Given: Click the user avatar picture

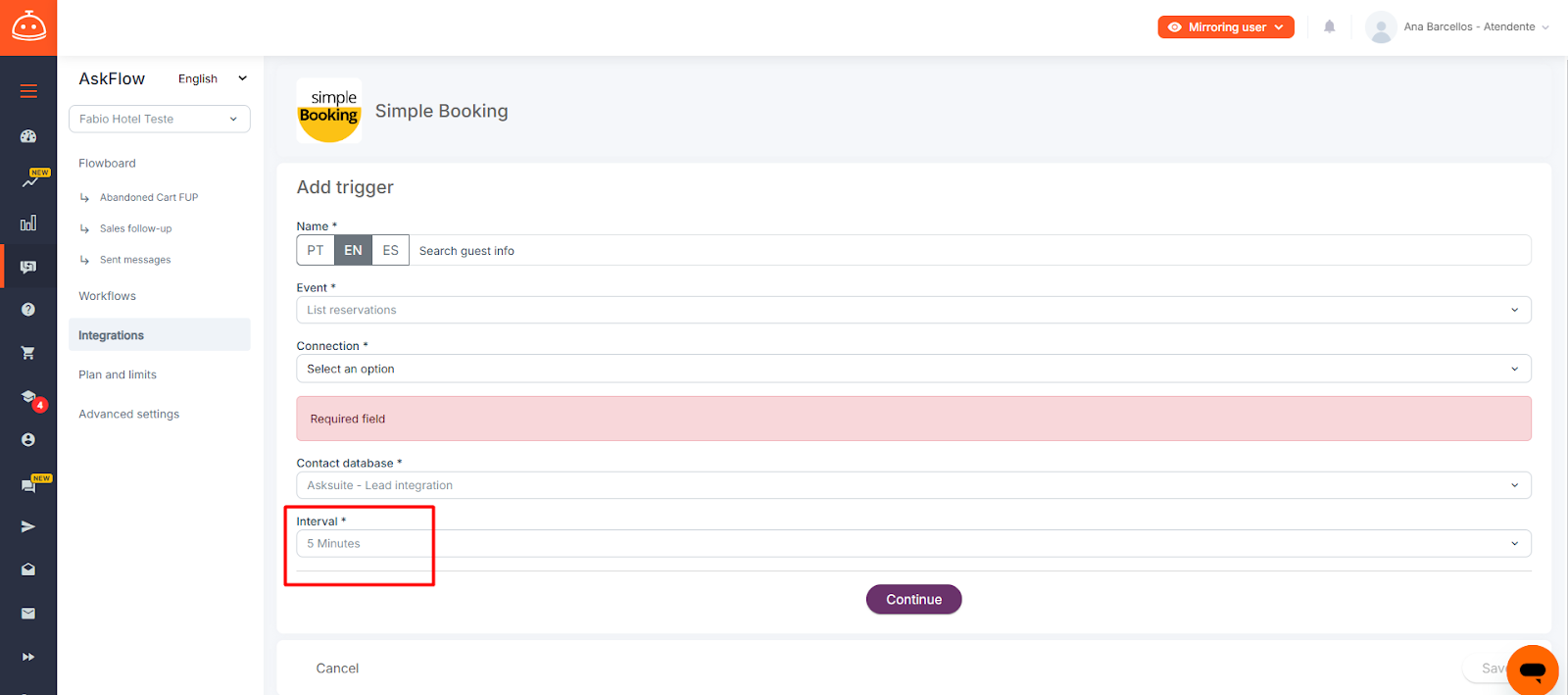Looking at the screenshot, I should coord(1381,27).
